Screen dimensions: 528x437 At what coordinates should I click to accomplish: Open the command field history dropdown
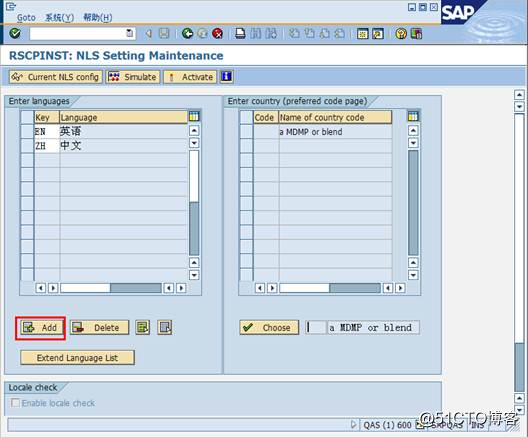[x=130, y=33]
